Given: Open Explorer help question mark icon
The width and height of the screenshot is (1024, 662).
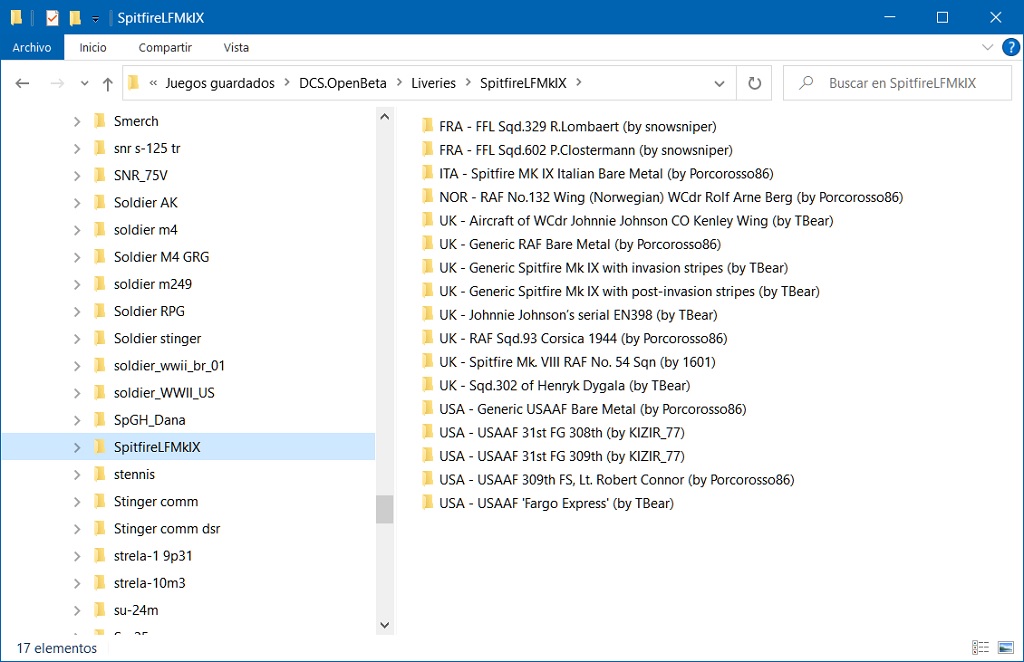Looking at the screenshot, I should pos(1010,47).
